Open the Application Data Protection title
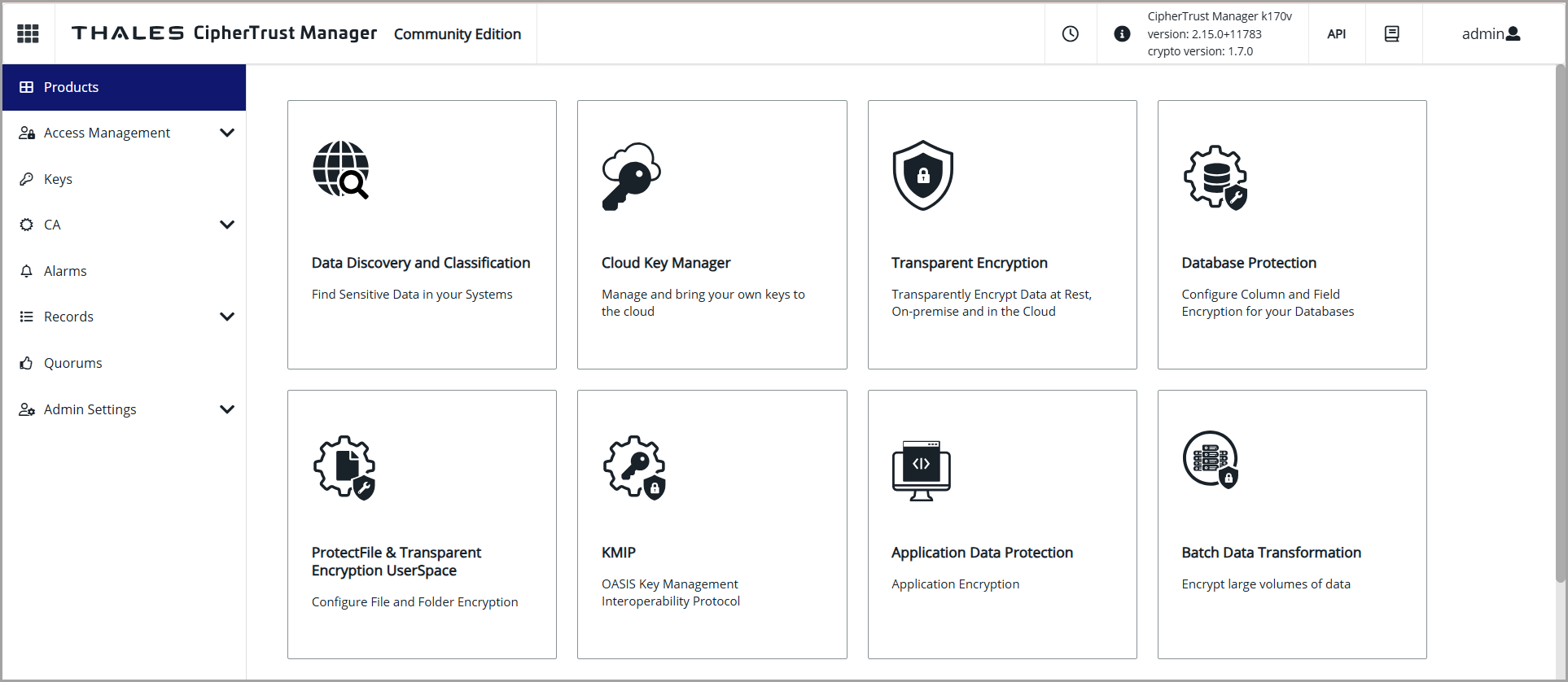1568x682 pixels. tap(982, 553)
